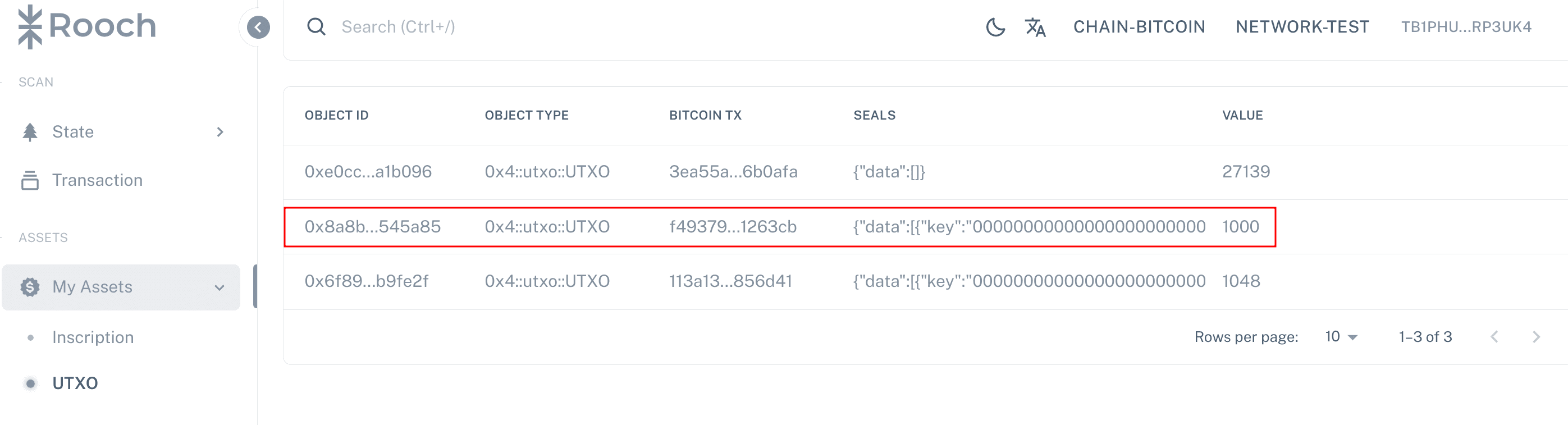Collapse the My Assets dropdown chevron
This screenshot has width=1568, height=425.
coord(220,287)
